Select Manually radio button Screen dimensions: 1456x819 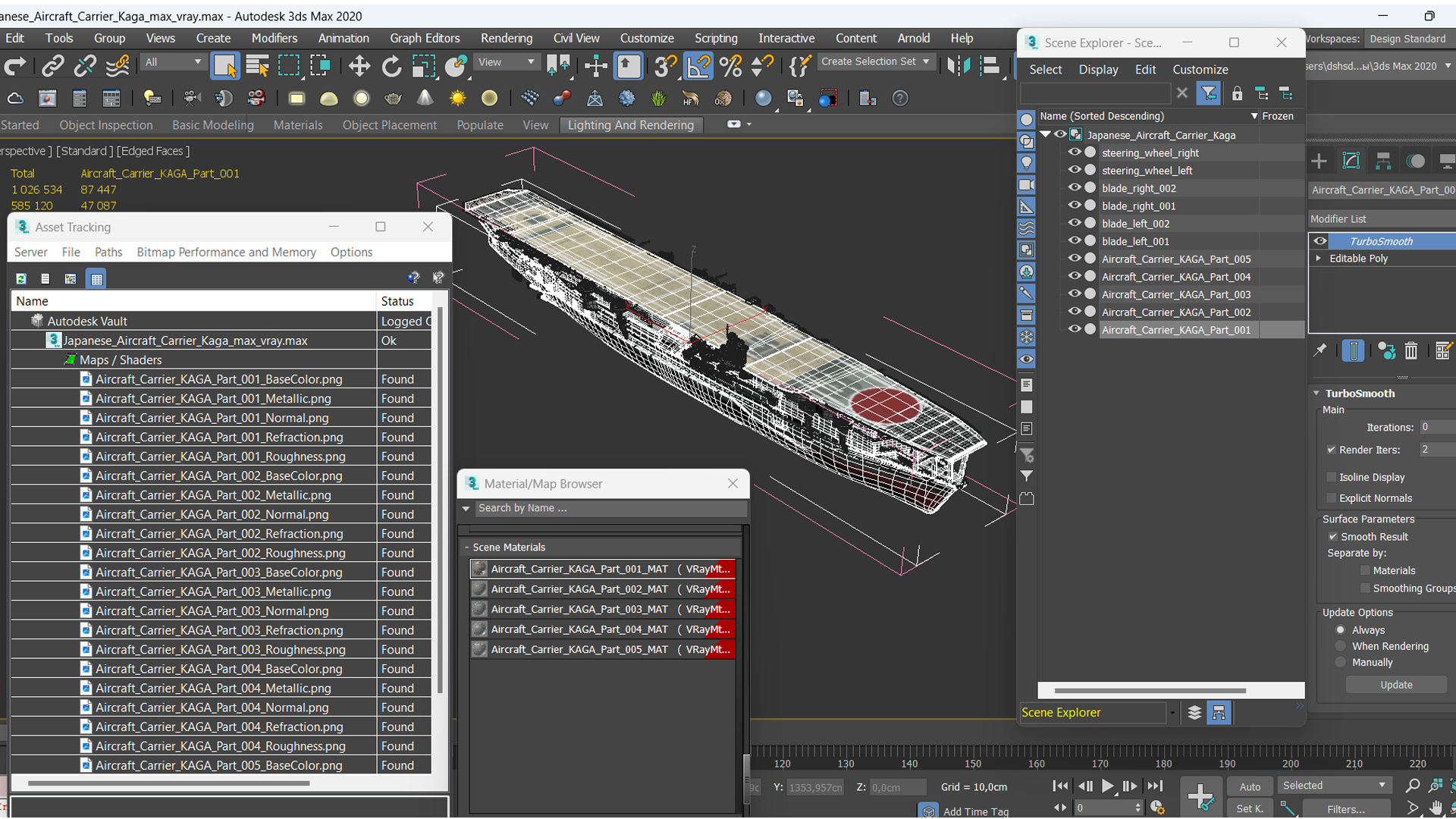[x=1340, y=662]
